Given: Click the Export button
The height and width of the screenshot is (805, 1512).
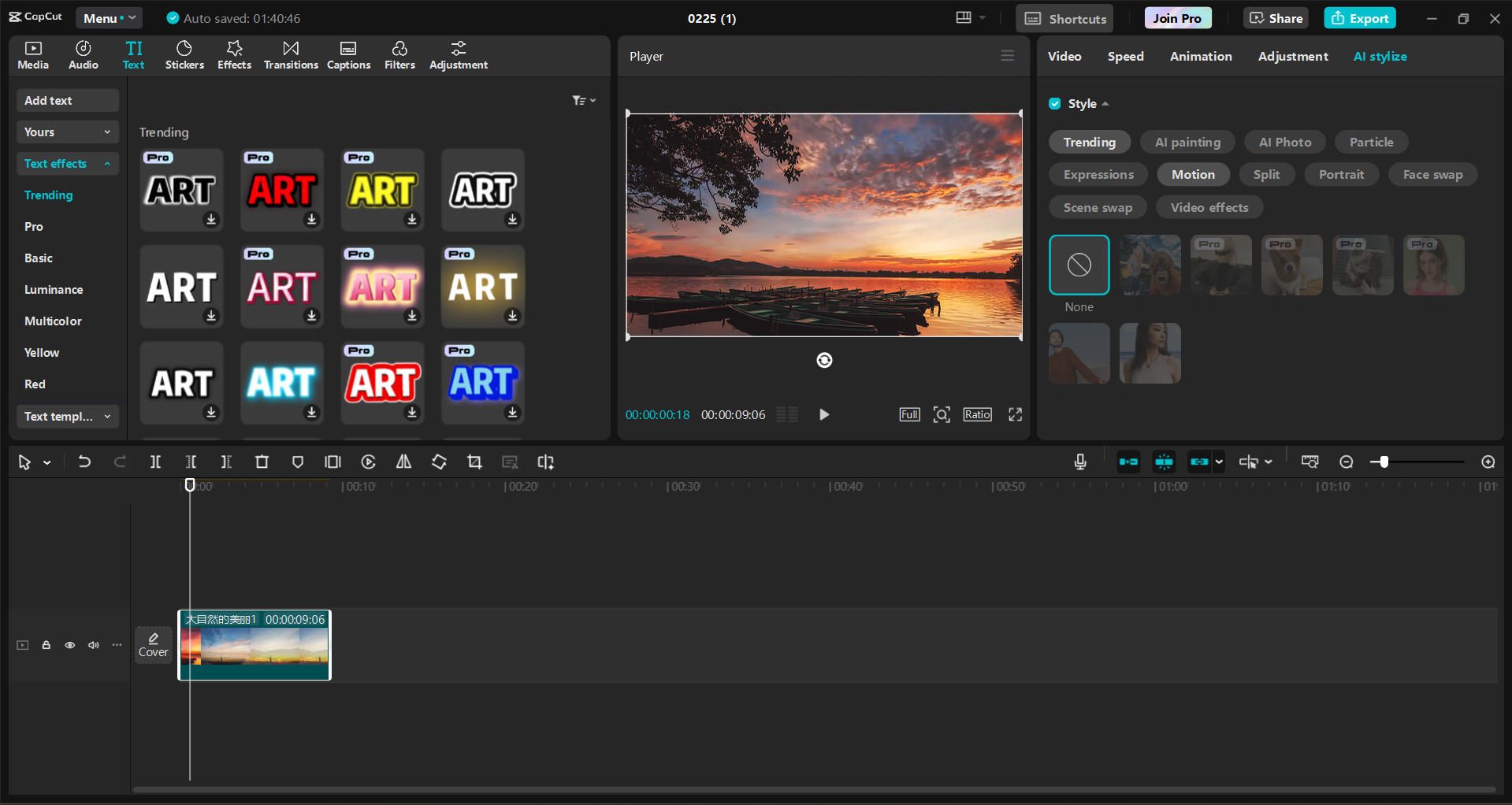Looking at the screenshot, I should coord(1359,17).
